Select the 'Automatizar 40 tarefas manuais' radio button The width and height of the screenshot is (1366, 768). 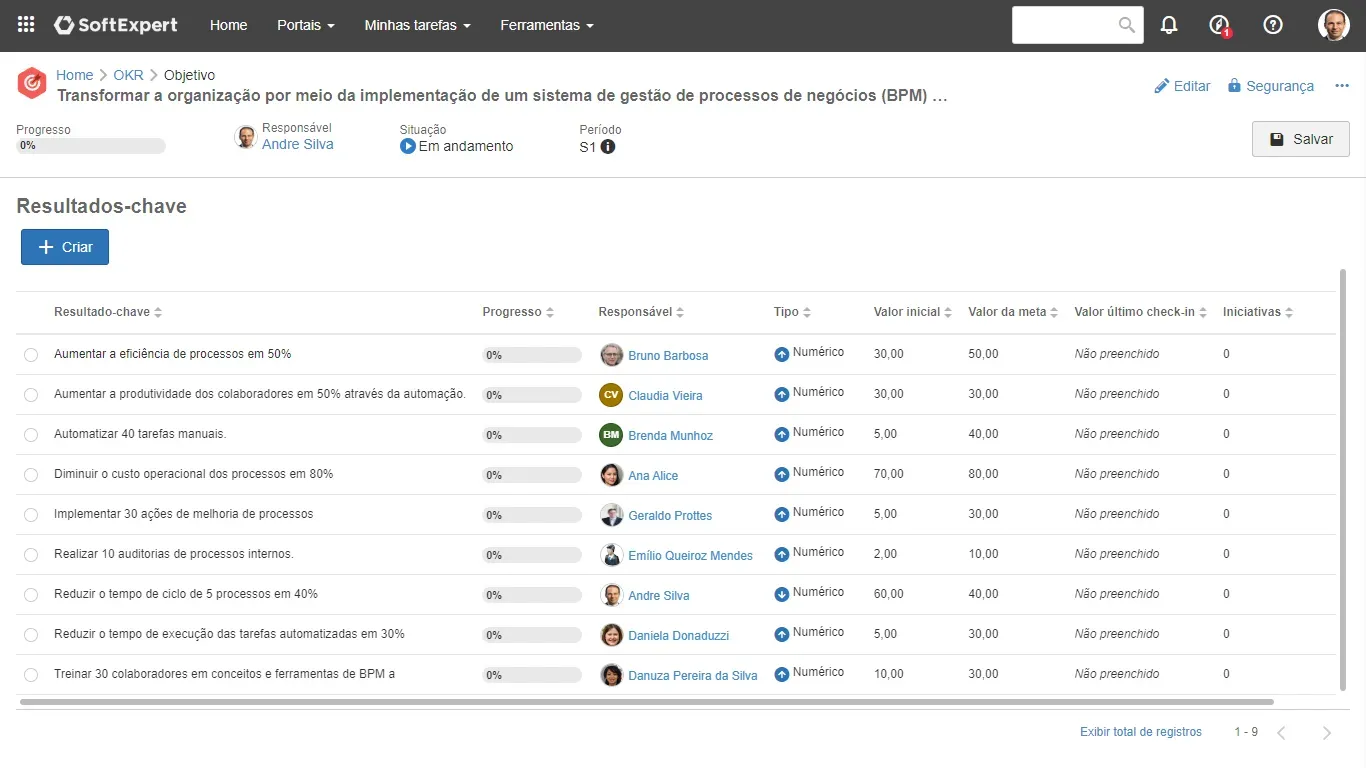click(x=31, y=435)
